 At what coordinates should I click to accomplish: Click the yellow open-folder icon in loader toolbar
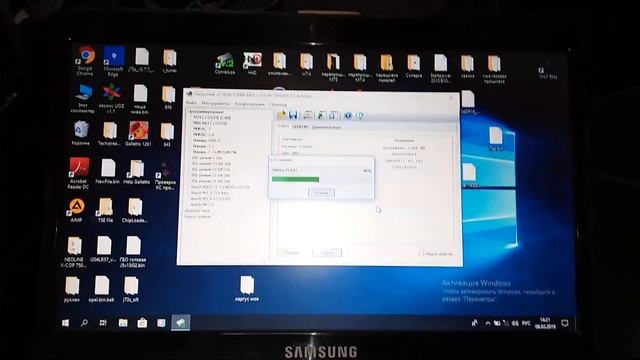tap(282, 115)
